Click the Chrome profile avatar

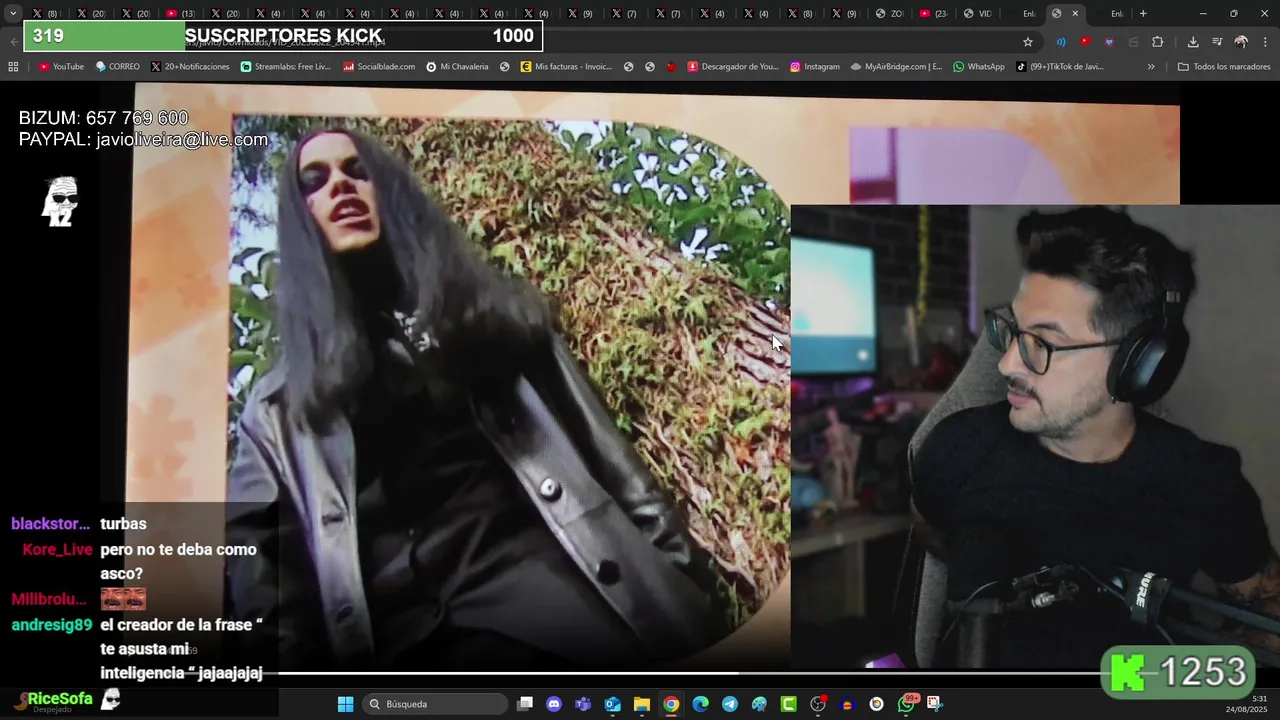pyautogui.click(x=1241, y=42)
